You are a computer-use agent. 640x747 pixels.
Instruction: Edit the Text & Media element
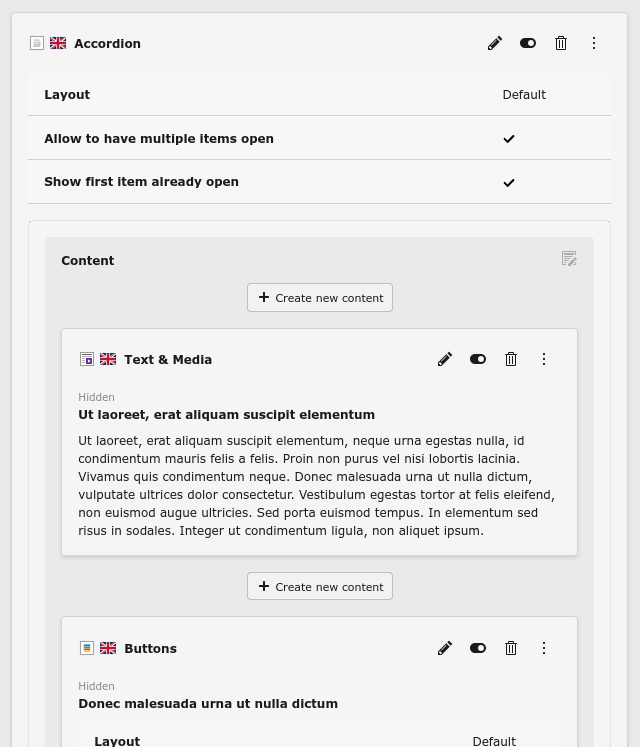pos(445,359)
